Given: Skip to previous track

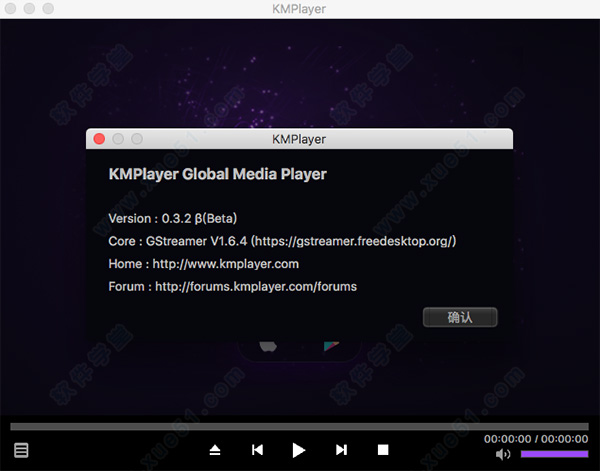Looking at the screenshot, I should pyautogui.click(x=257, y=450).
